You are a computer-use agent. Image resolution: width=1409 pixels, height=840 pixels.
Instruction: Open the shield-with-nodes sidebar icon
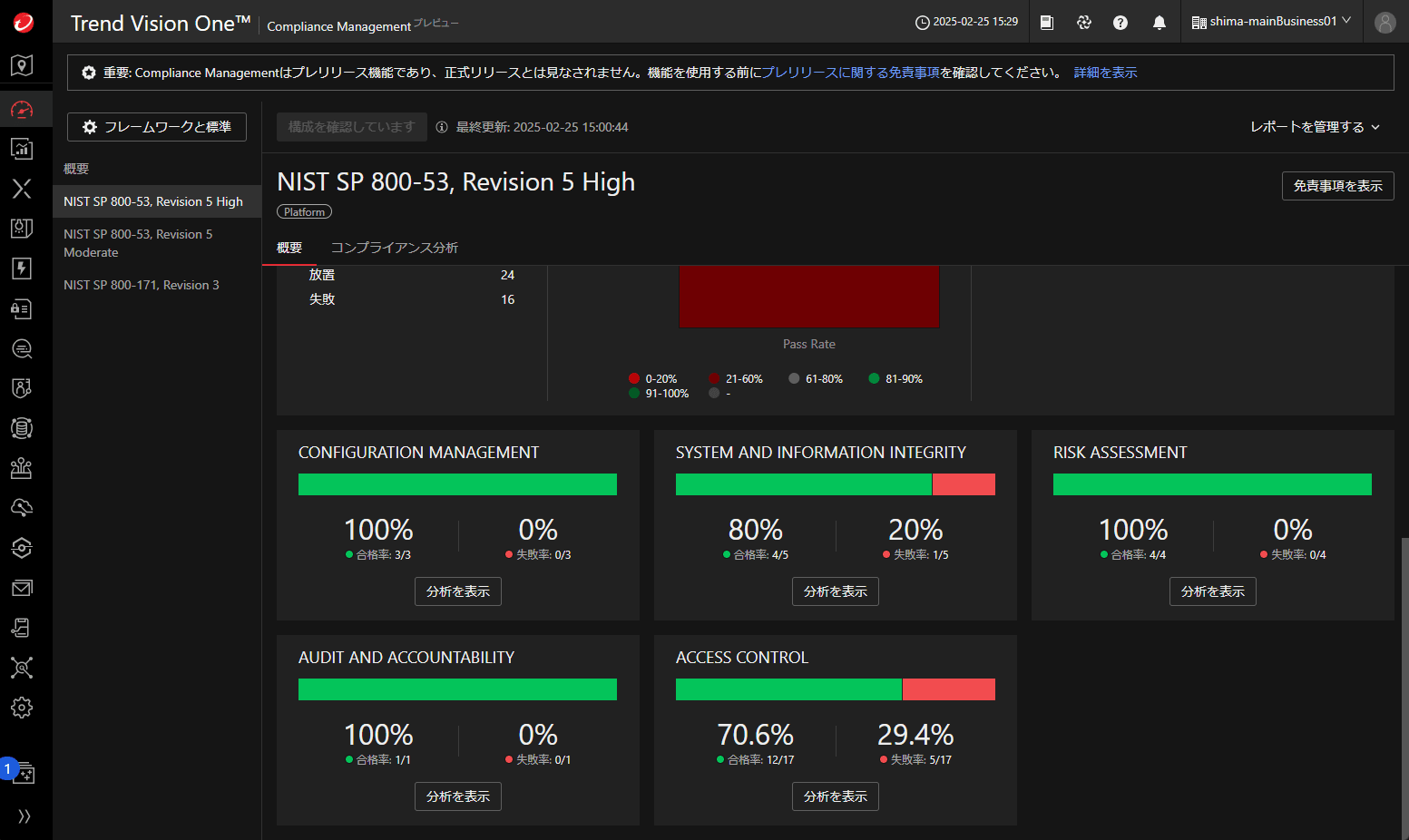[x=22, y=388]
